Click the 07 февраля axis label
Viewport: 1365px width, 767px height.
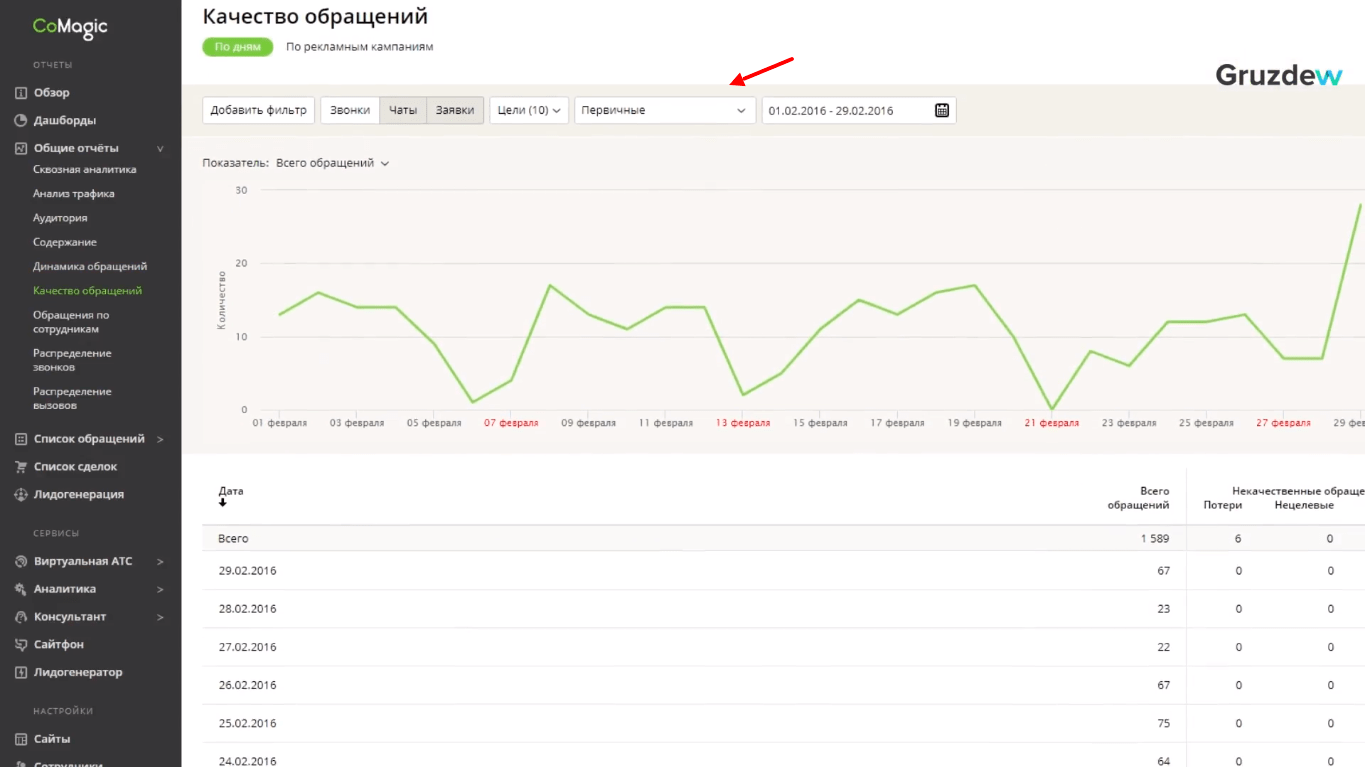511,423
